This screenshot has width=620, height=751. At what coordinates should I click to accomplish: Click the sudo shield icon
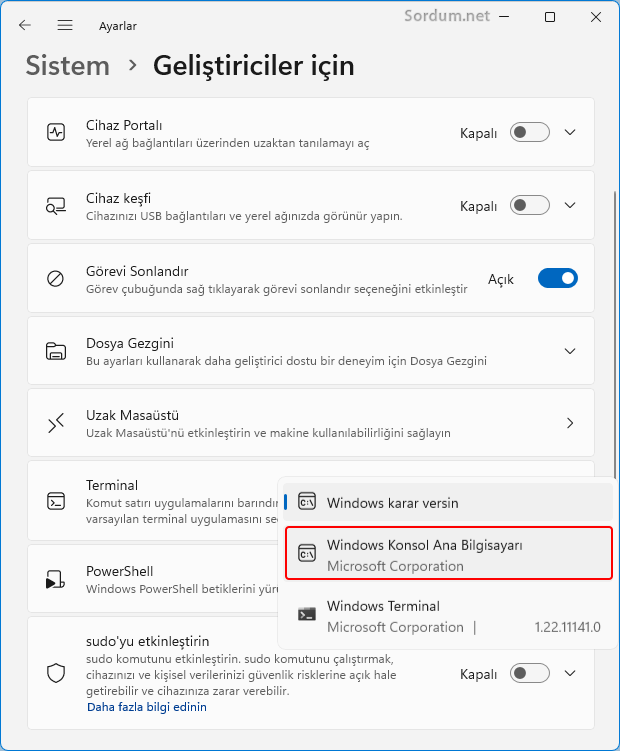pyautogui.click(x=56, y=673)
